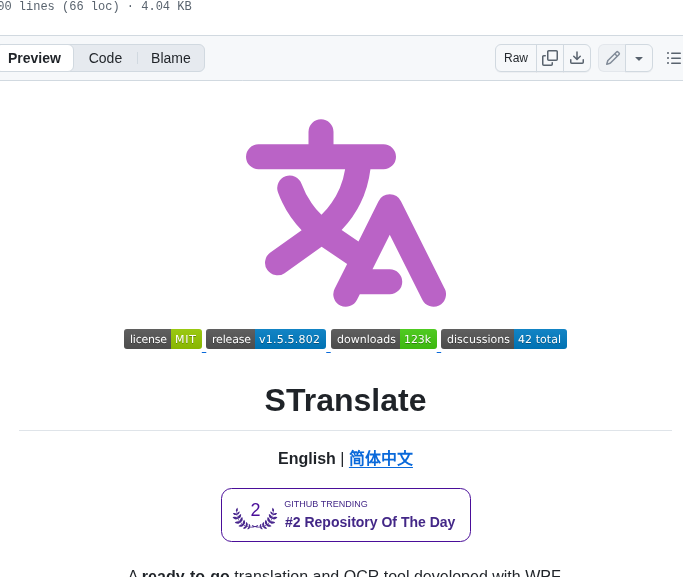Image resolution: width=683 pixels, height=577 pixels.
Task: Switch to 简体中文 readme link
Action: pyautogui.click(x=381, y=459)
